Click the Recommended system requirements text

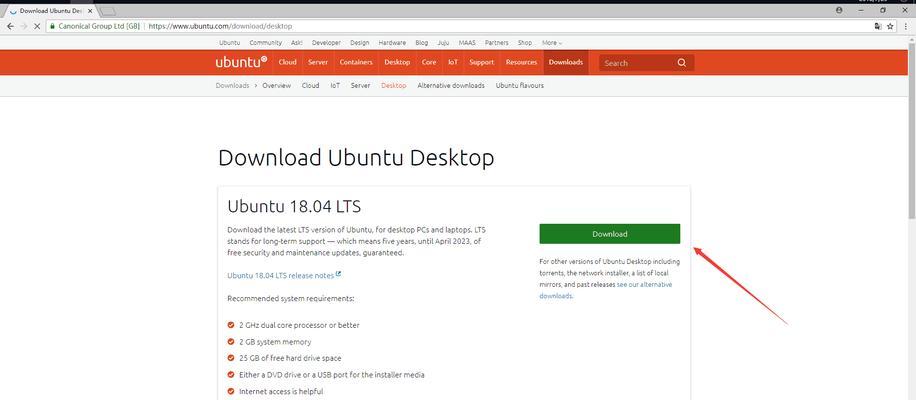291,298
